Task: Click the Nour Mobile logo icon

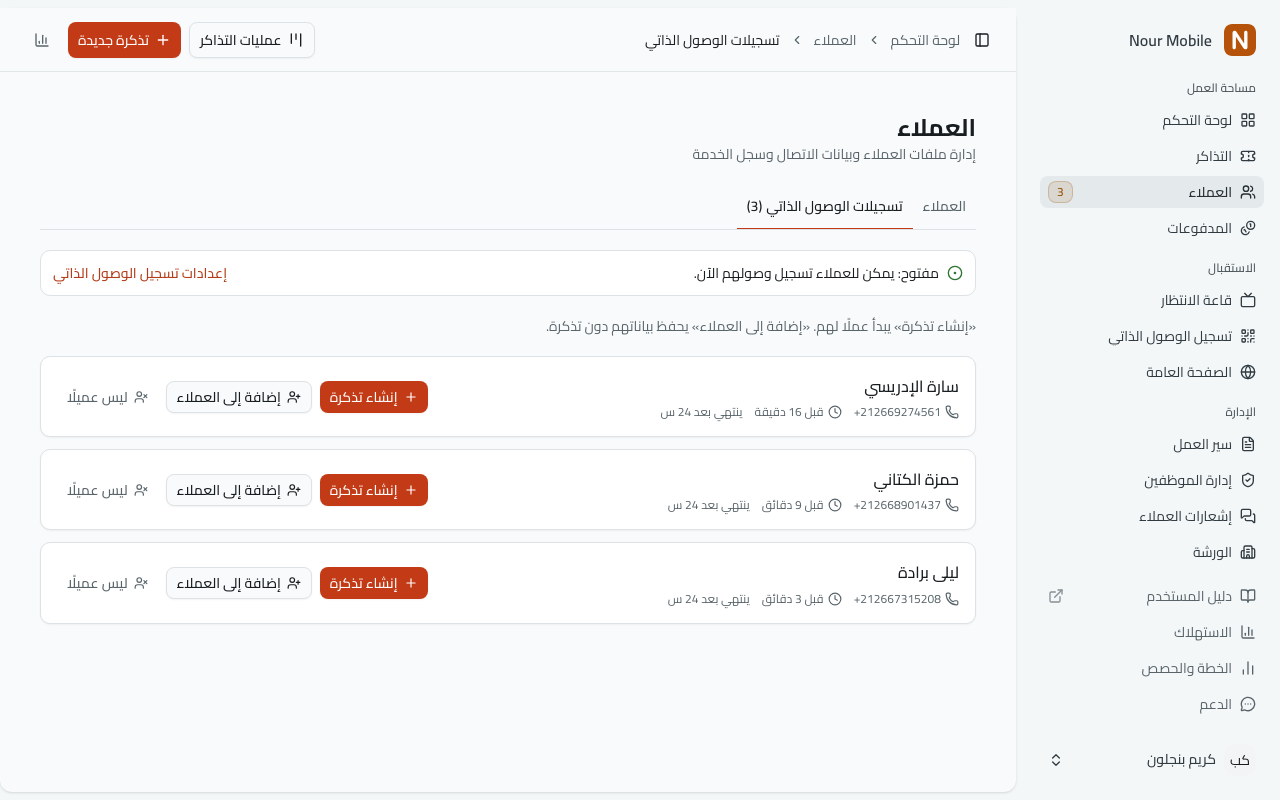Action: coord(1240,40)
